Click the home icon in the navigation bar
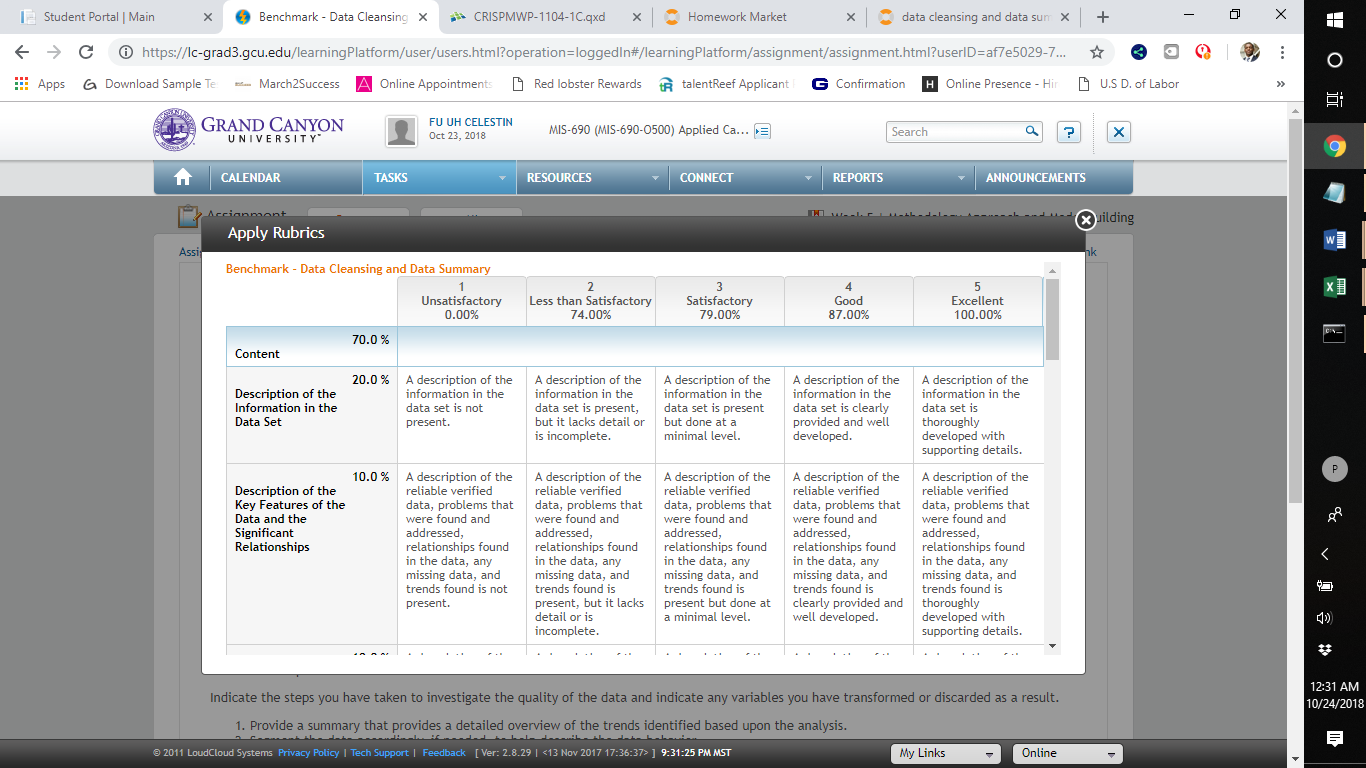1366x768 pixels. pyautogui.click(x=182, y=177)
